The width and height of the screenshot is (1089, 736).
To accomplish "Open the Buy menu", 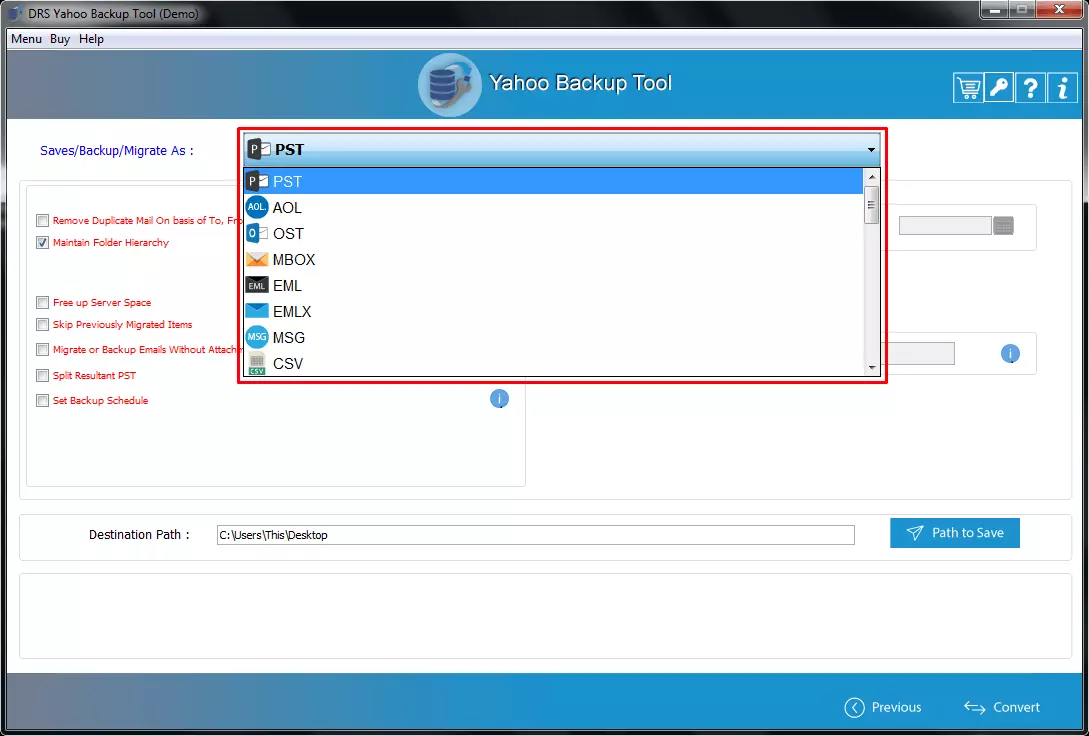I will tap(60, 39).
